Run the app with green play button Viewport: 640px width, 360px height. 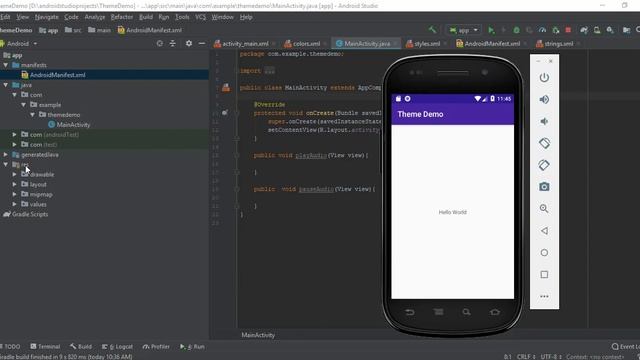click(491, 30)
